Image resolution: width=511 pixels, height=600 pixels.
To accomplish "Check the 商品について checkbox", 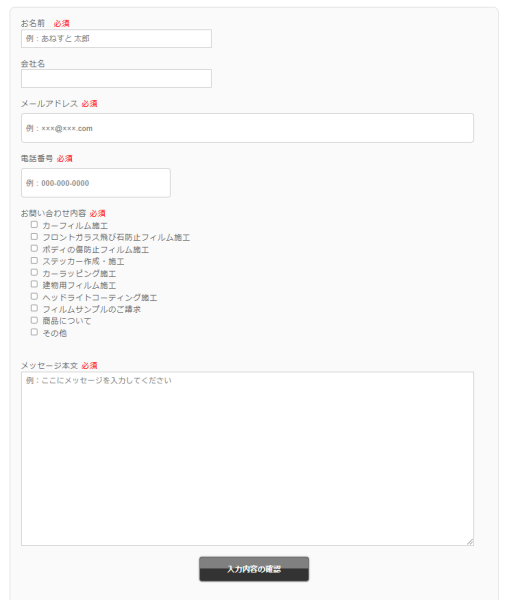I will pyautogui.click(x=34, y=320).
